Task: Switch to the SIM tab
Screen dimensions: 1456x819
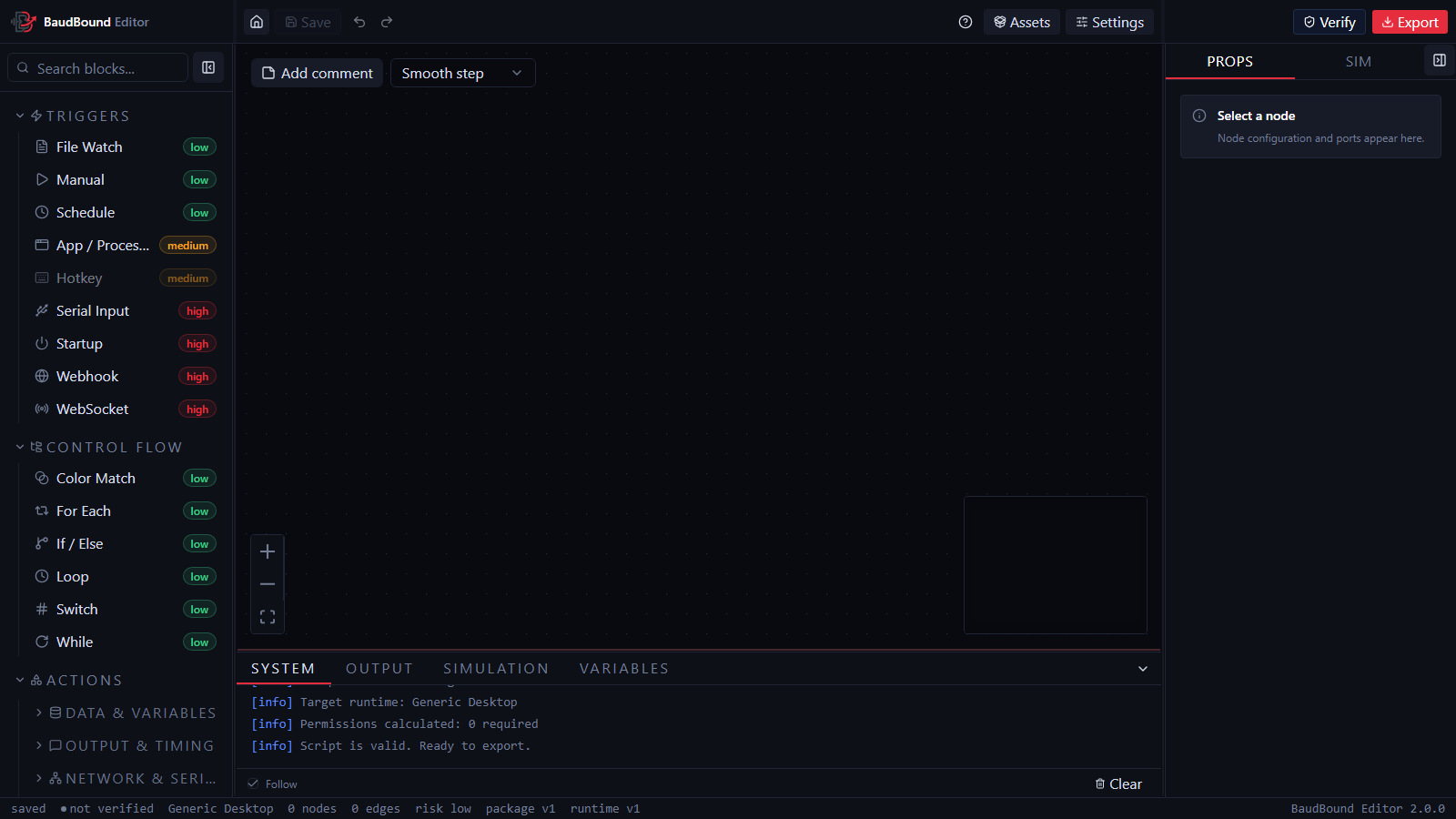Action: pyautogui.click(x=1358, y=61)
